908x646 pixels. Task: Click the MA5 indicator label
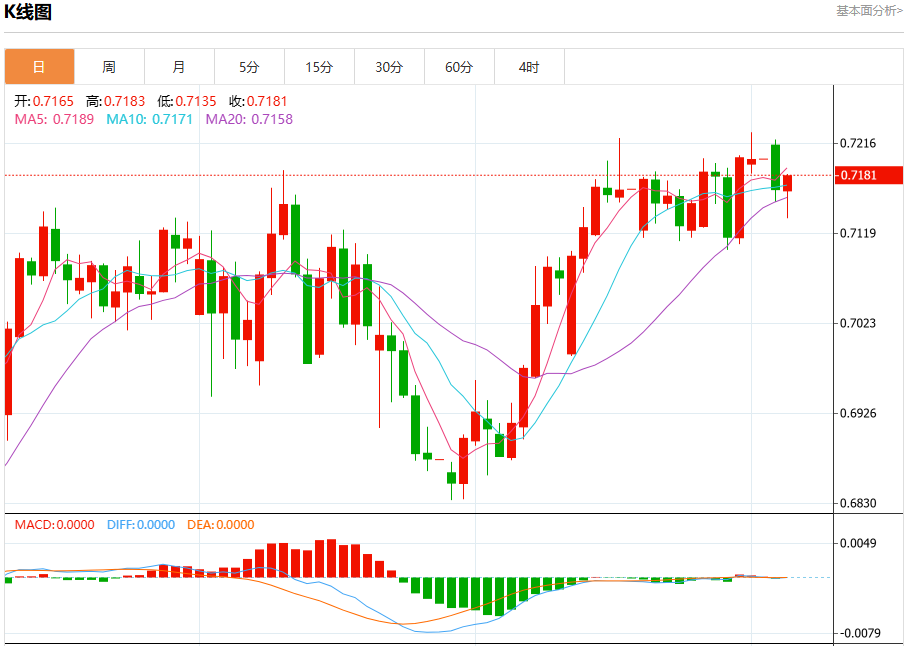coord(54,119)
